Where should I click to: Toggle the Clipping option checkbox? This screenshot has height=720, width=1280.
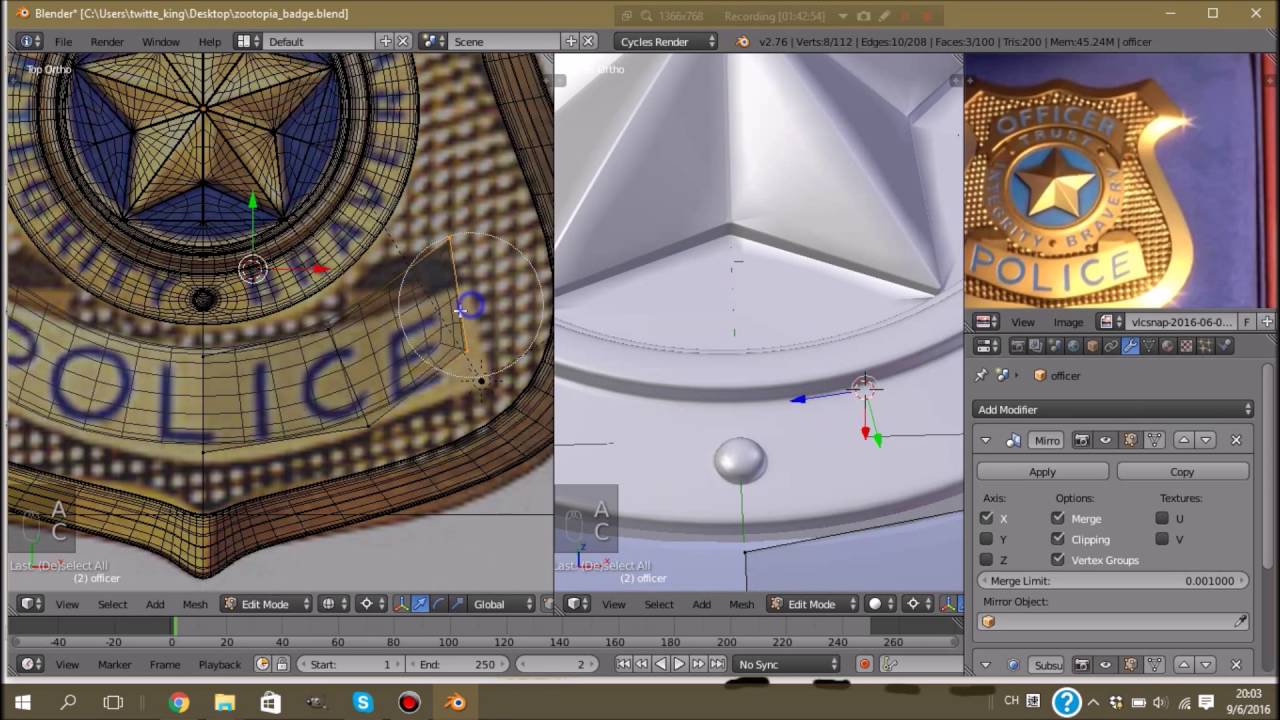(x=1058, y=539)
